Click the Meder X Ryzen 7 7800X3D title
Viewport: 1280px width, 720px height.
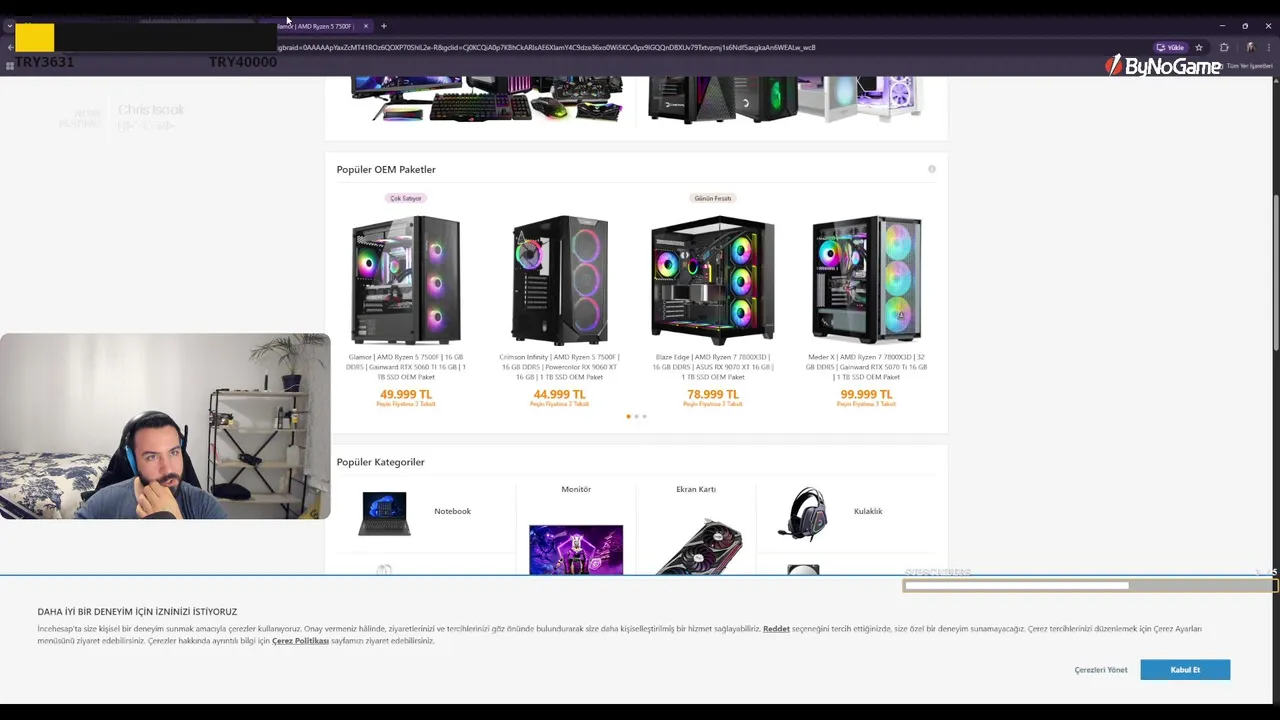(x=866, y=367)
